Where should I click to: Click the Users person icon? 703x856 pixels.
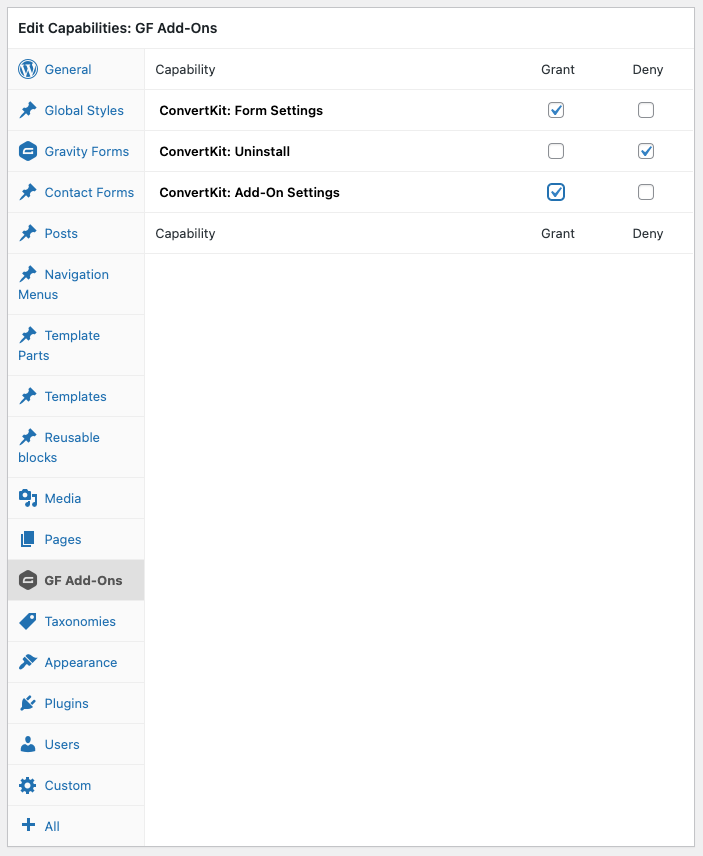coord(28,744)
